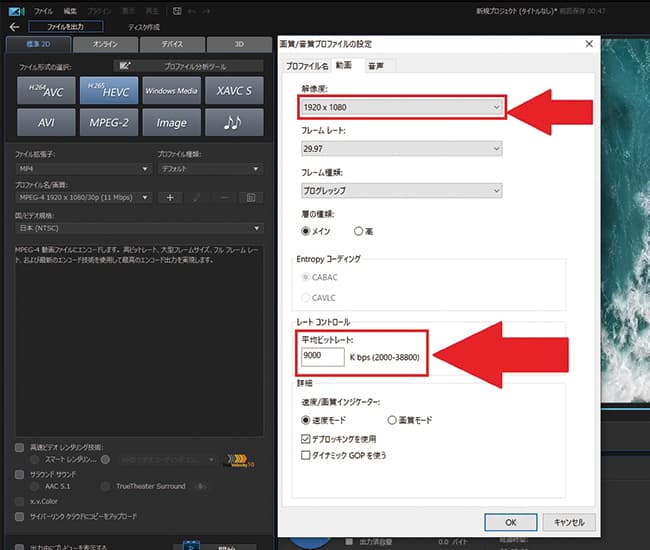This screenshot has width=650, height=550.
Task: Open the プロファイル分析ツール button
Action: click(188, 66)
